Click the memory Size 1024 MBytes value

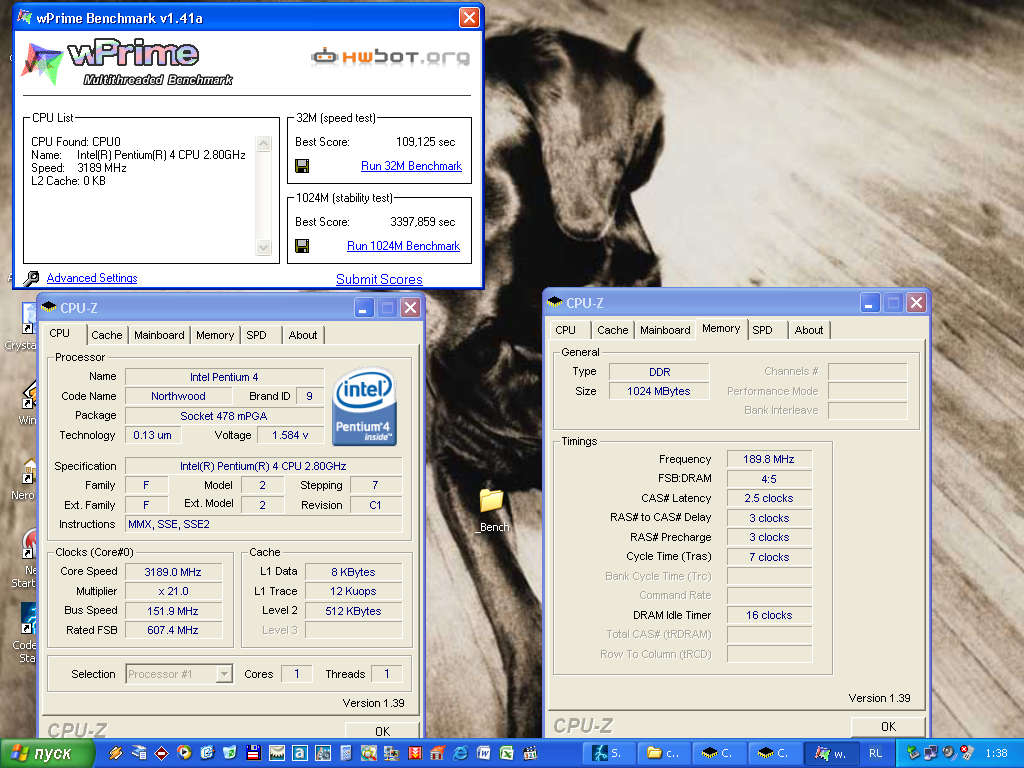click(659, 391)
